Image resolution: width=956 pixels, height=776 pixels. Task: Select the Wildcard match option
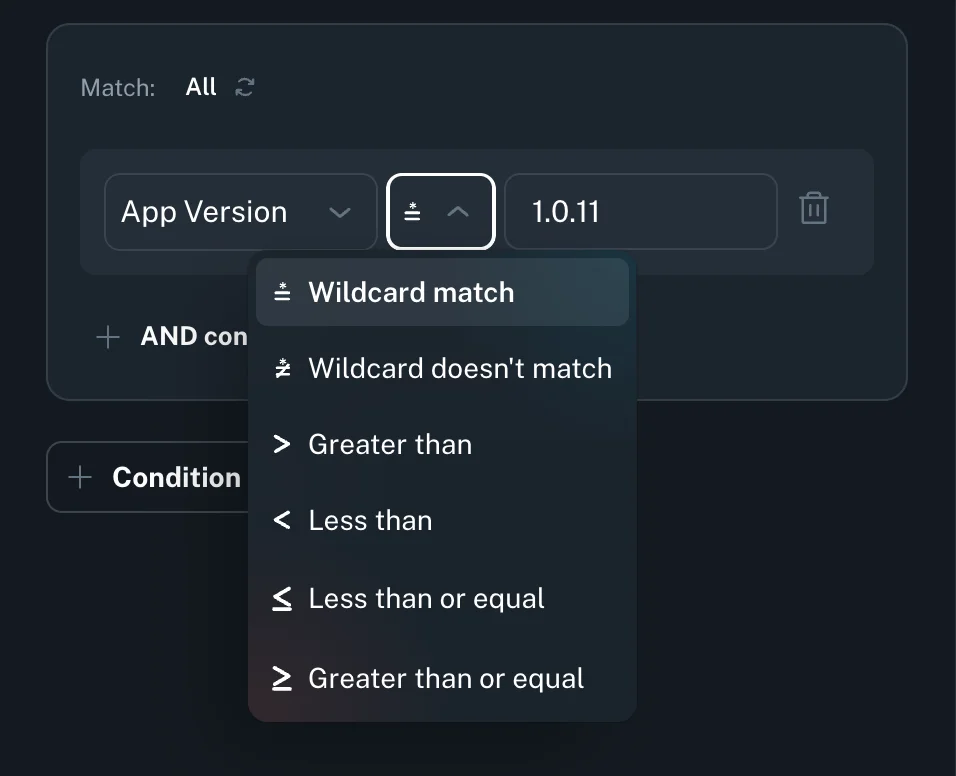click(x=411, y=293)
